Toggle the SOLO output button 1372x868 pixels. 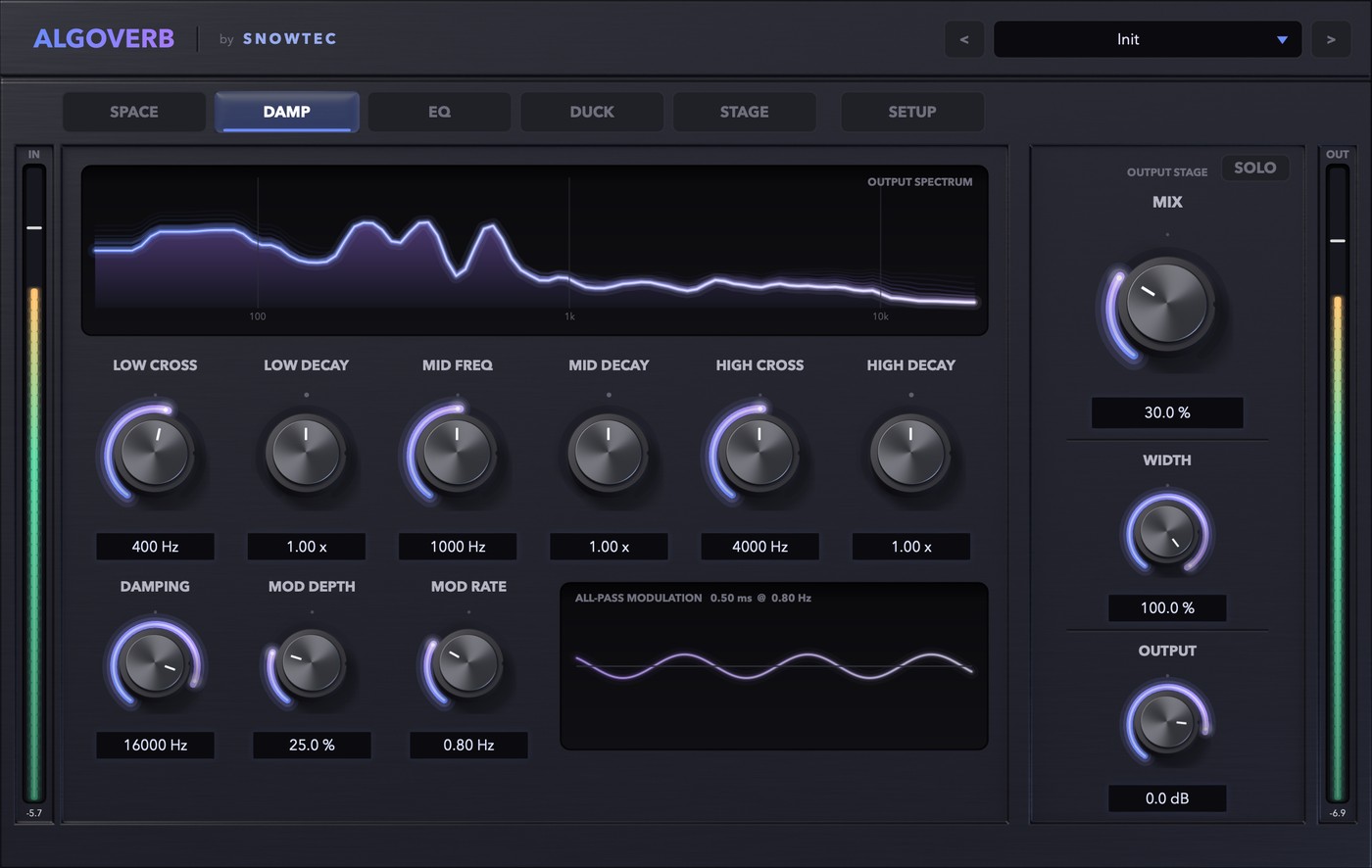(1255, 168)
